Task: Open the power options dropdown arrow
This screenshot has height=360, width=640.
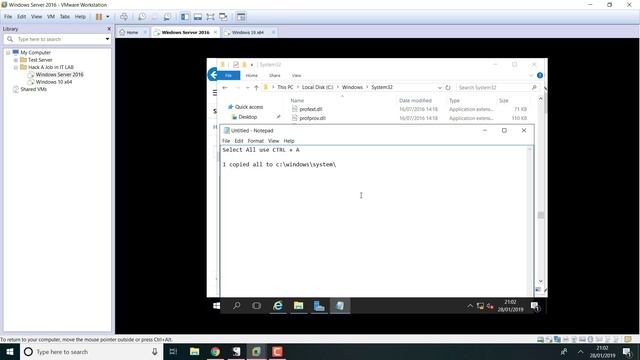Action: coord(108,17)
